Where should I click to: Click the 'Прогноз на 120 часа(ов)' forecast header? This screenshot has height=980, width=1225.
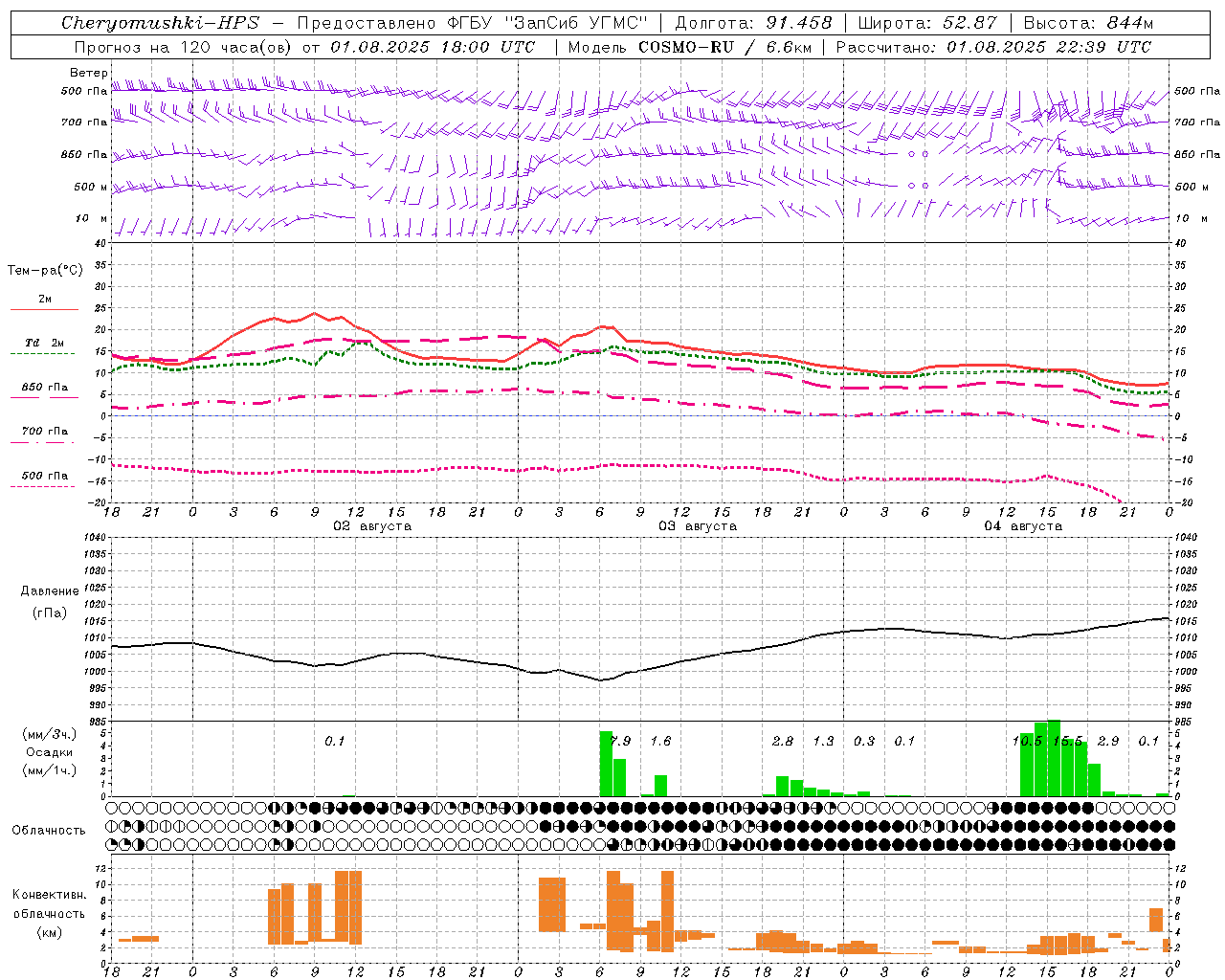pos(184,47)
